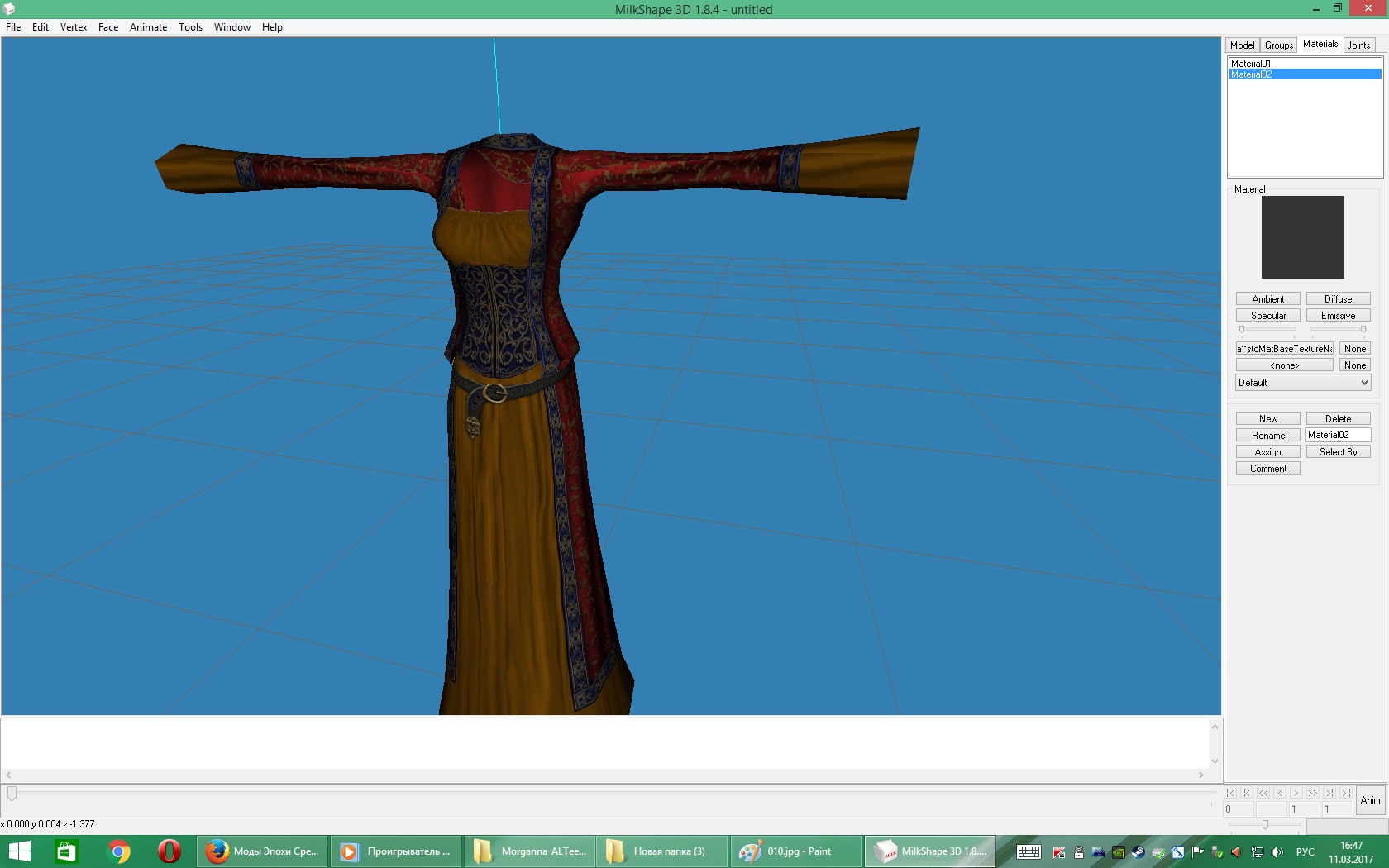Screen dimensions: 1389x868
Task: Click the zoom slider below frame fields
Action: (1265, 824)
